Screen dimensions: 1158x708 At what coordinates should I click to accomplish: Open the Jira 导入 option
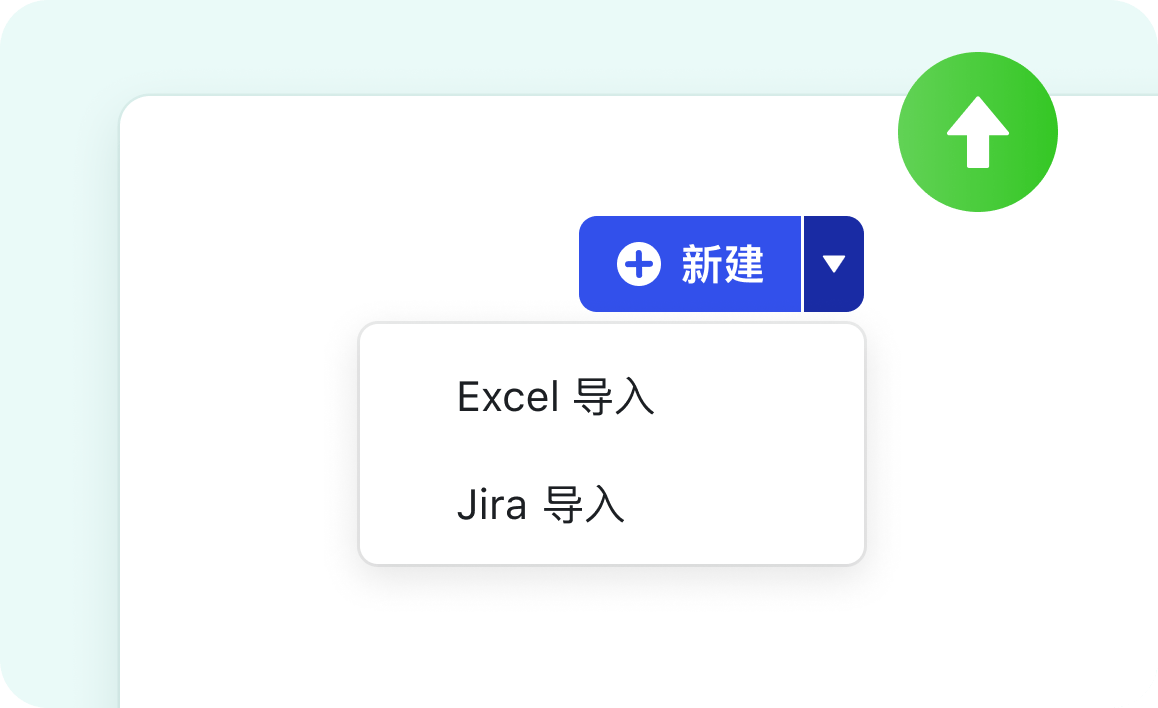point(541,506)
